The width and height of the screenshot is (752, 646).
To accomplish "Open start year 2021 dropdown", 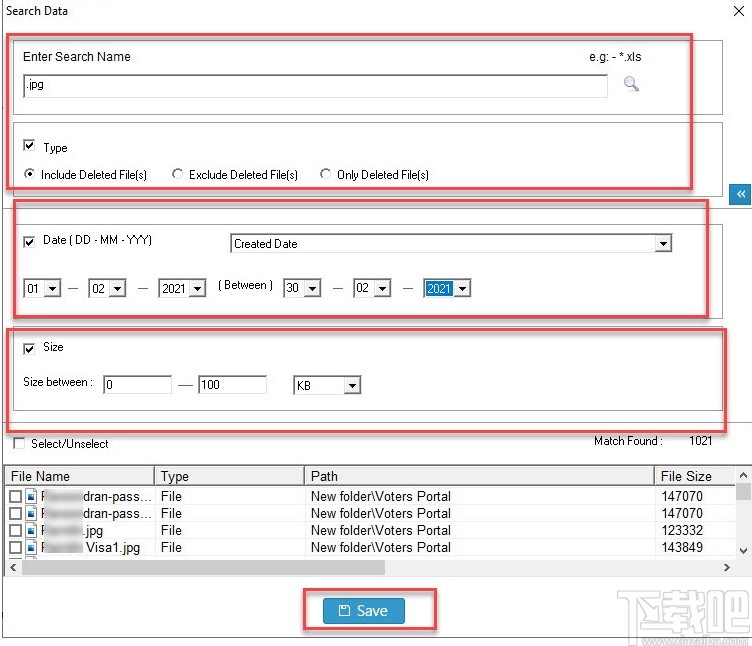I will [198, 289].
